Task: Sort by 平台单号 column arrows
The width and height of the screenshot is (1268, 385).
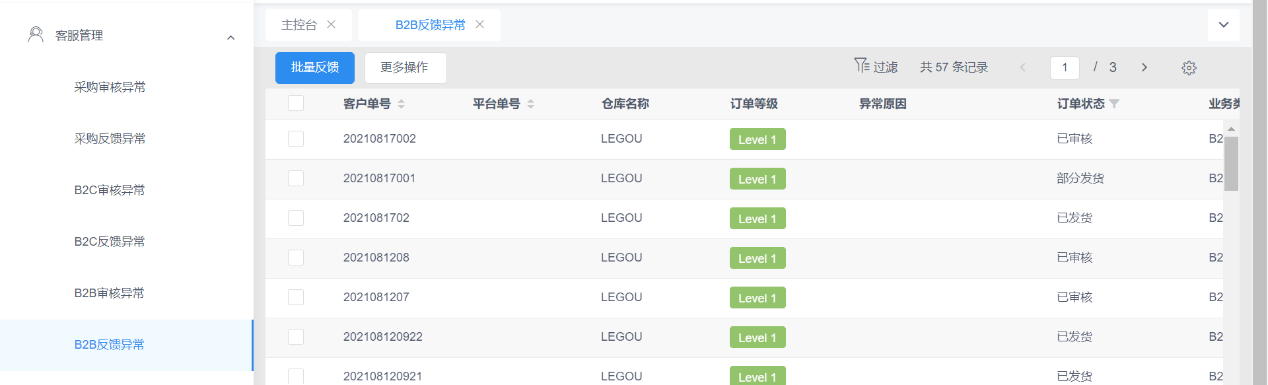Action: tap(531, 104)
